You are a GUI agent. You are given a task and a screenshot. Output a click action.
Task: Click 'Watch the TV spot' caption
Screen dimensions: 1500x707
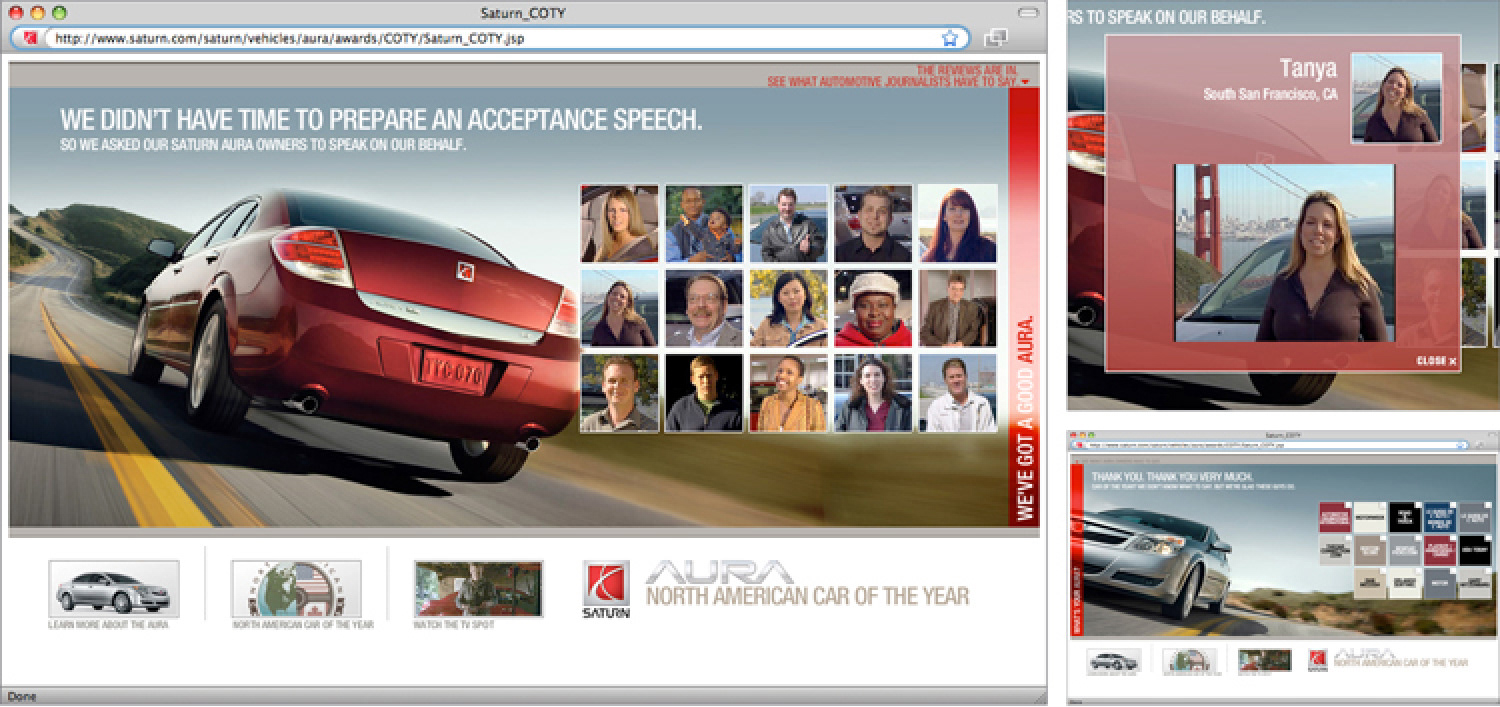pos(454,625)
